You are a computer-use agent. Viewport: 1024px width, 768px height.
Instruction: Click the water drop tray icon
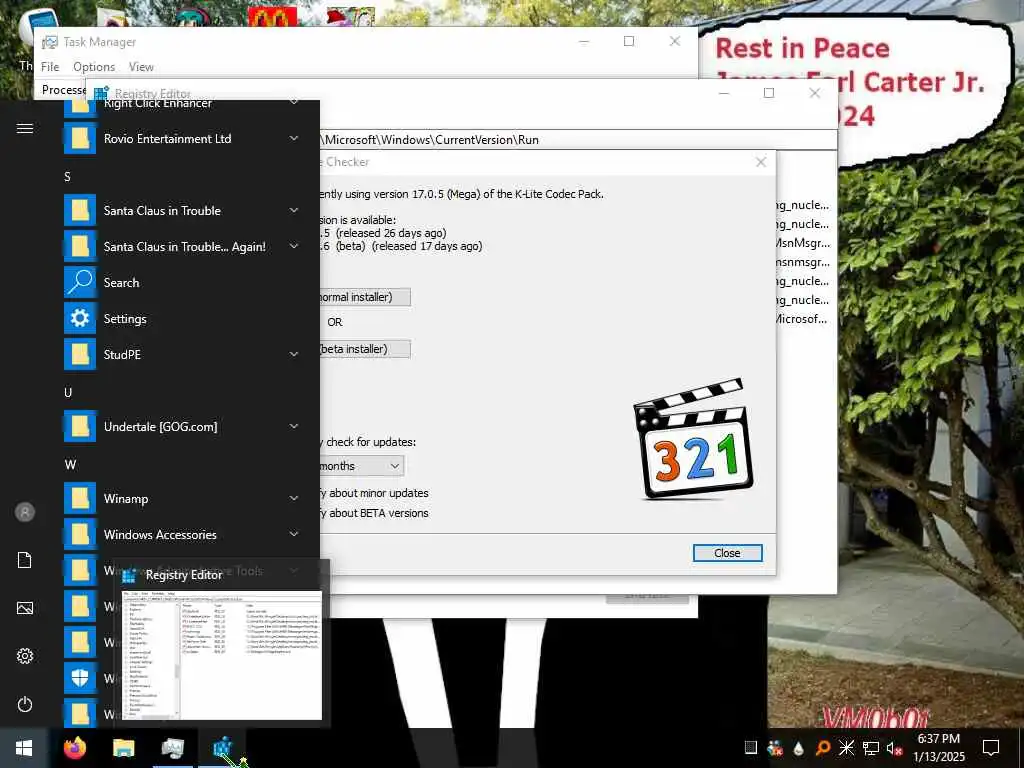click(799, 748)
